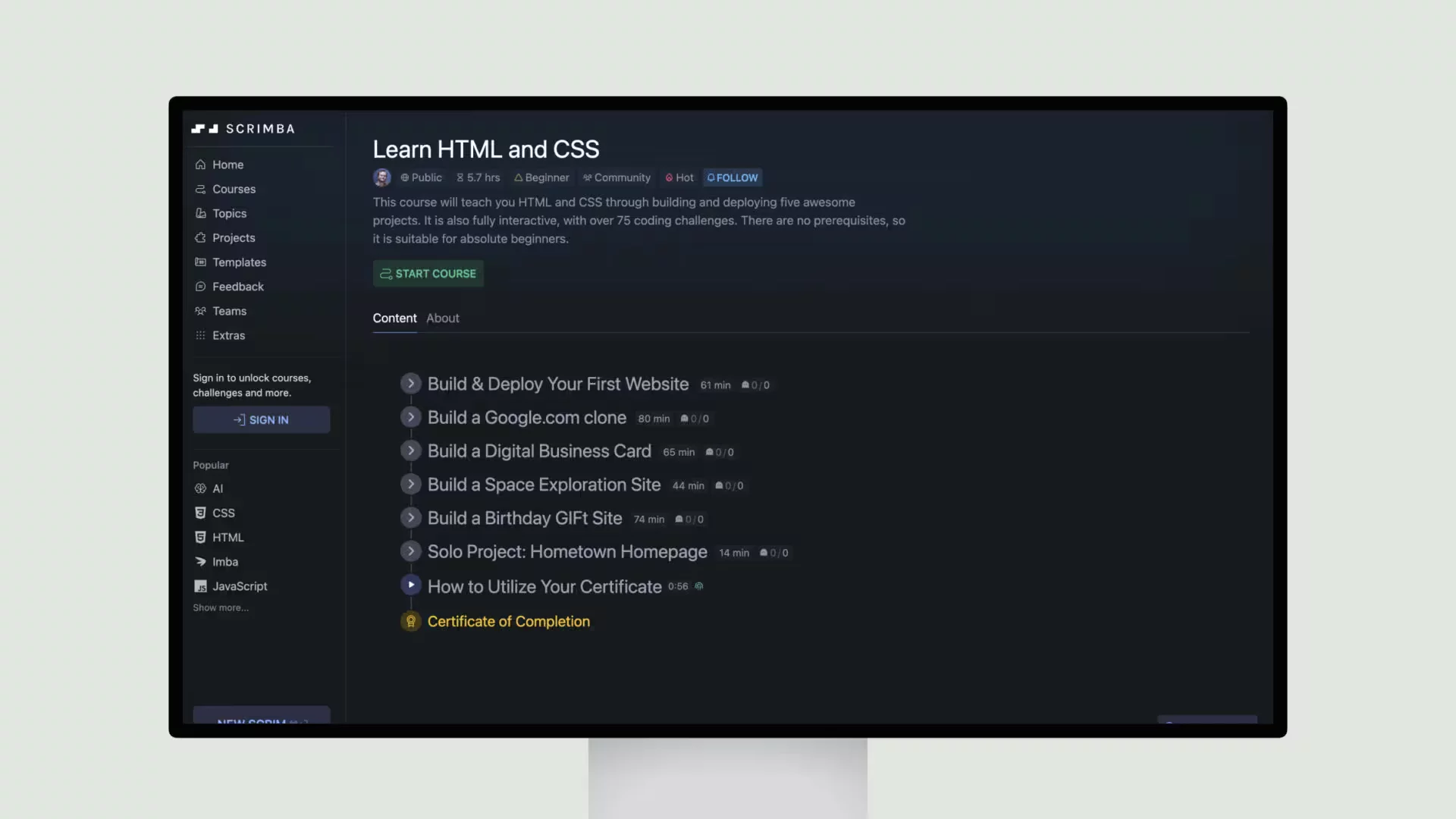
Task: Select the About tab
Action: [442, 317]
